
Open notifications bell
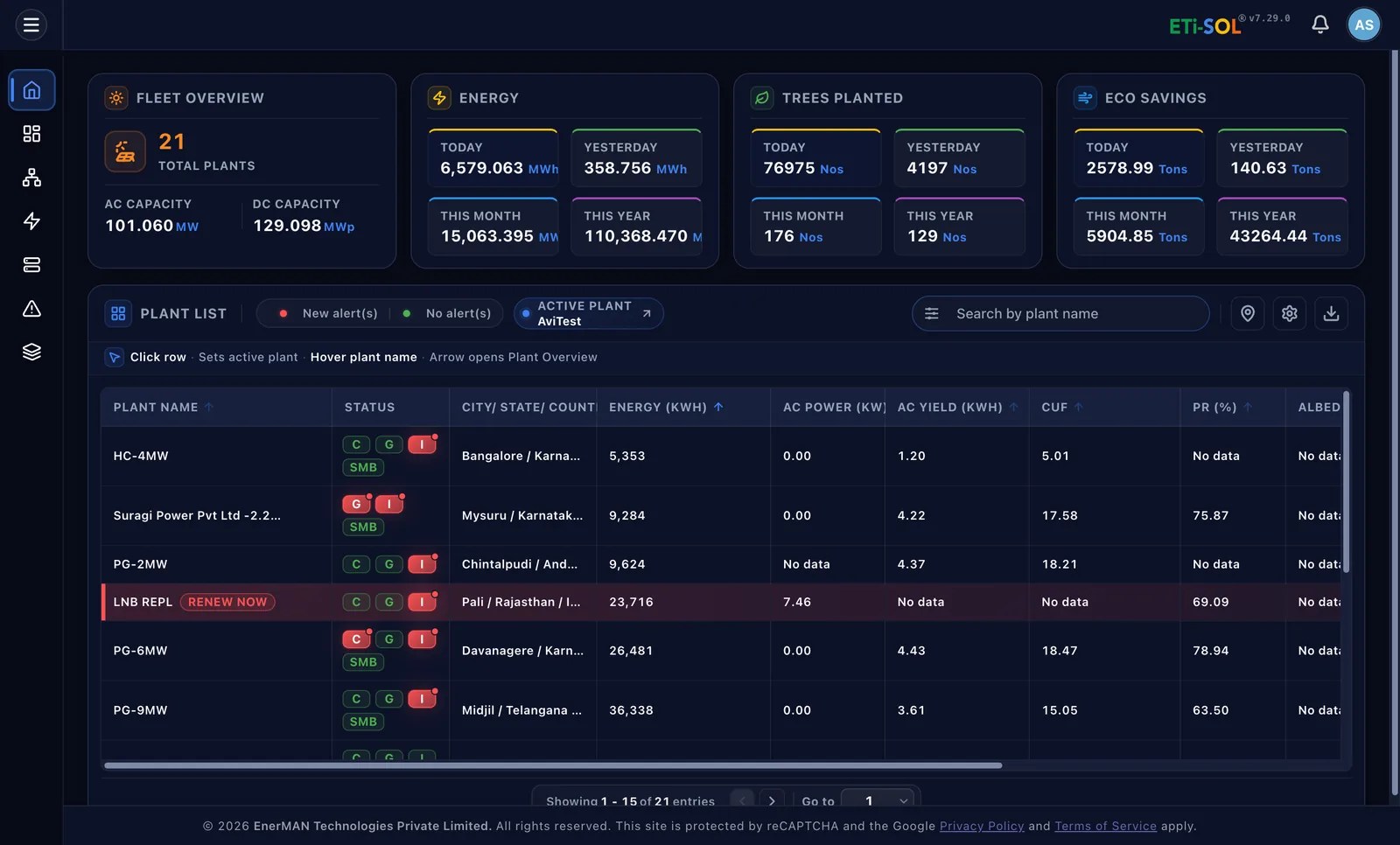1320,24
